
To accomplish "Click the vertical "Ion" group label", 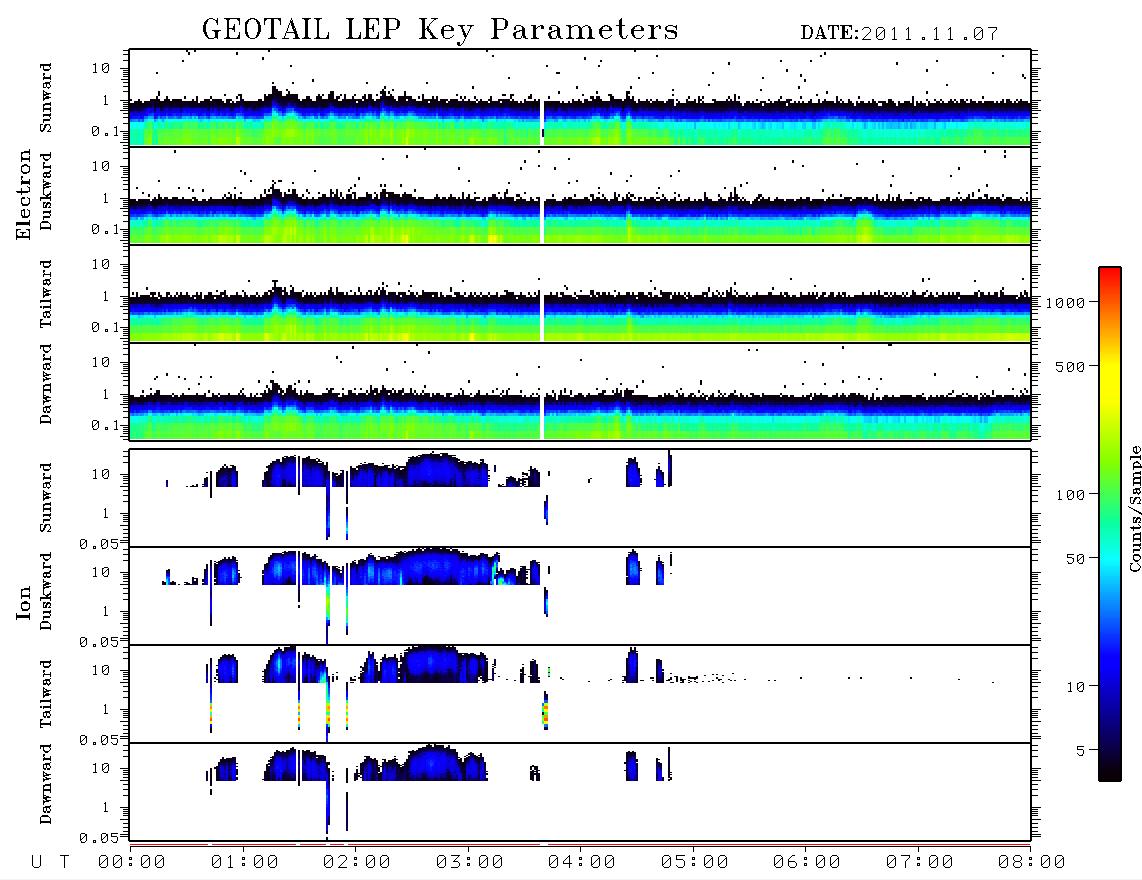I will [23, 602].
